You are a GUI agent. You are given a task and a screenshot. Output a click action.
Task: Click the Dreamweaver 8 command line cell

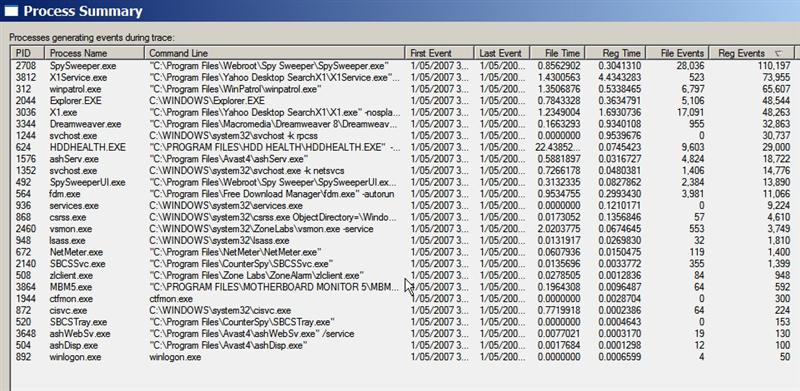(274, 124)
